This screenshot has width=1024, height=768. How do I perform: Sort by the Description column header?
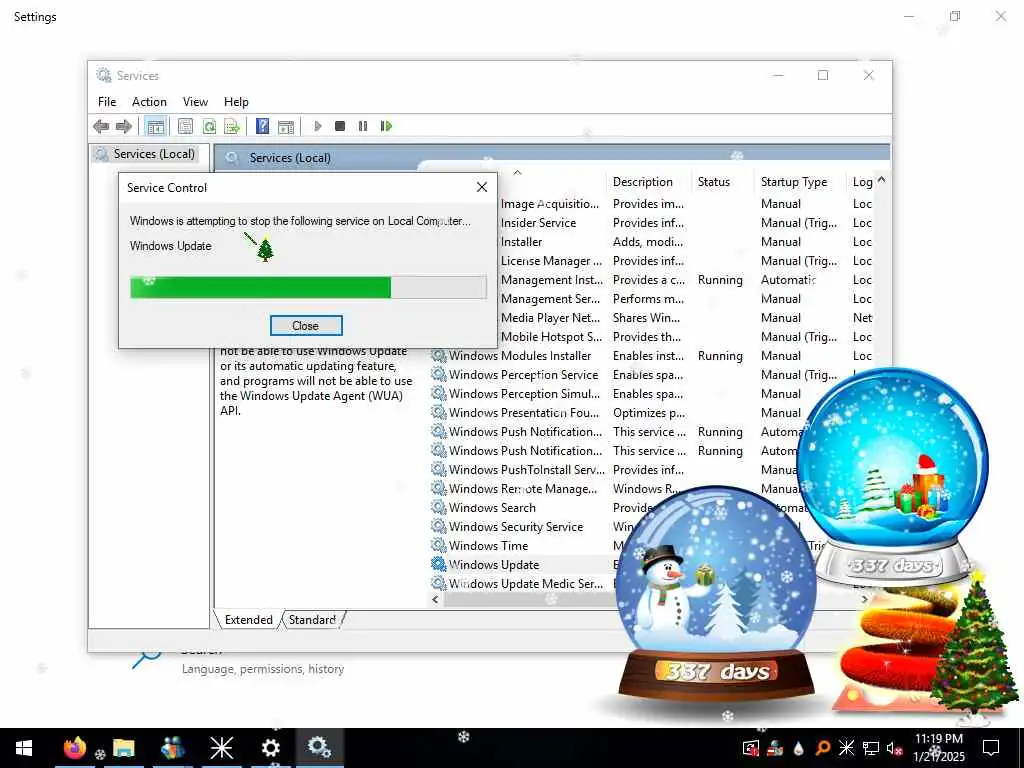[643, 182]
